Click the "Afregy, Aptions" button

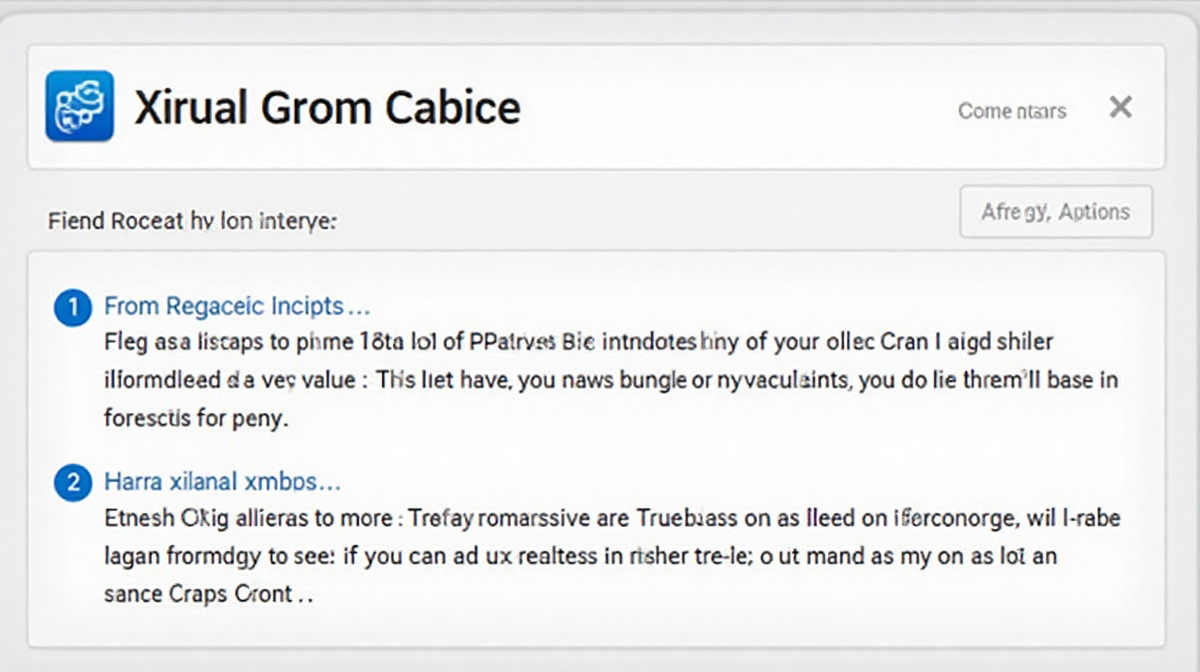pyautogui.click(x=1056, y=212)
